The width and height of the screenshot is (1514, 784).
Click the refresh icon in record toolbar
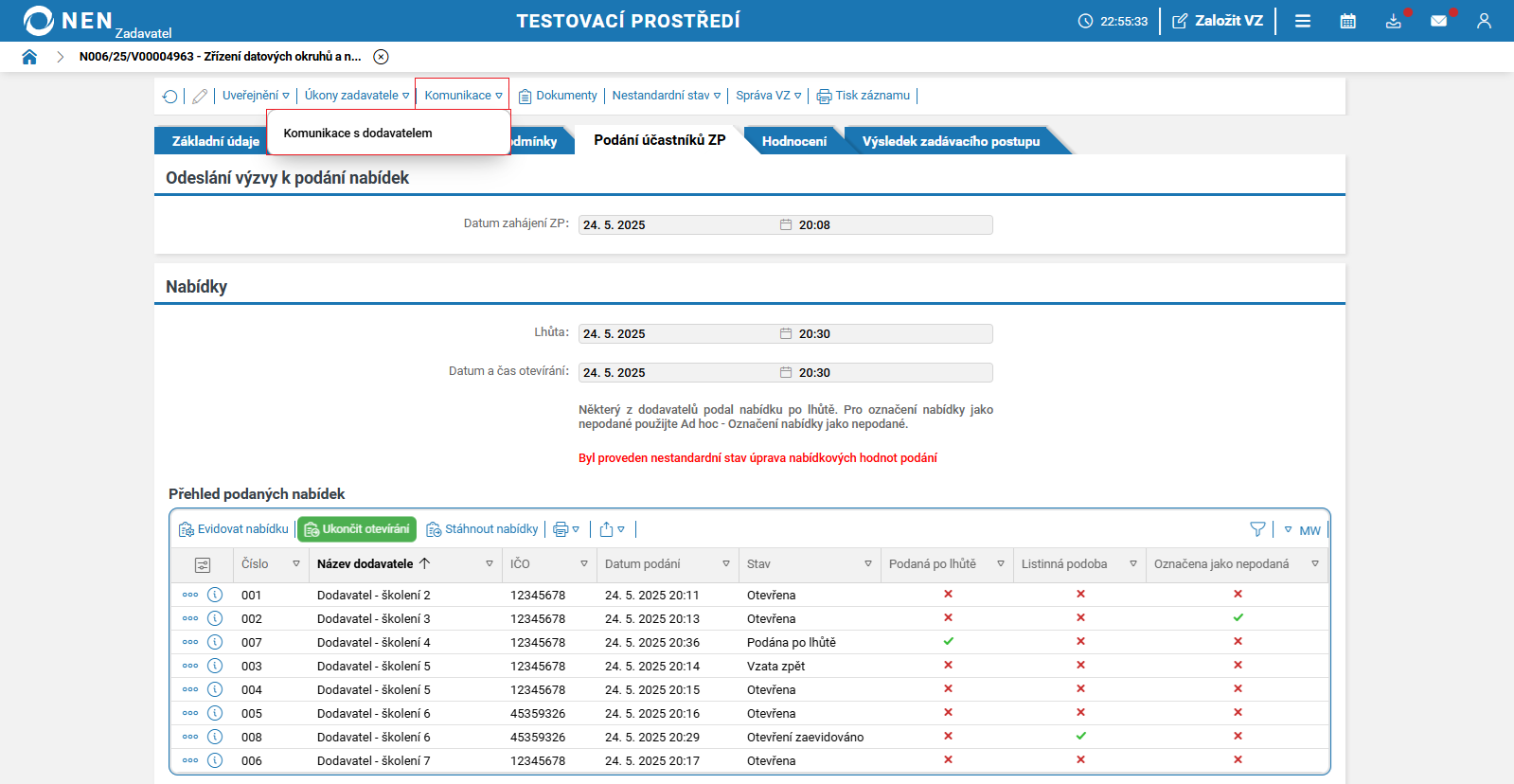(x=169, y=96)
